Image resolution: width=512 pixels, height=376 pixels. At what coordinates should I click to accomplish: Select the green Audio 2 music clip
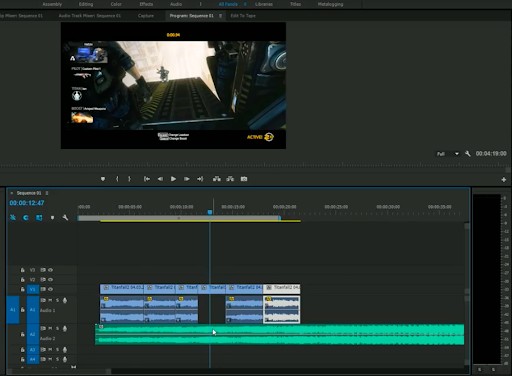coord(280,334)
